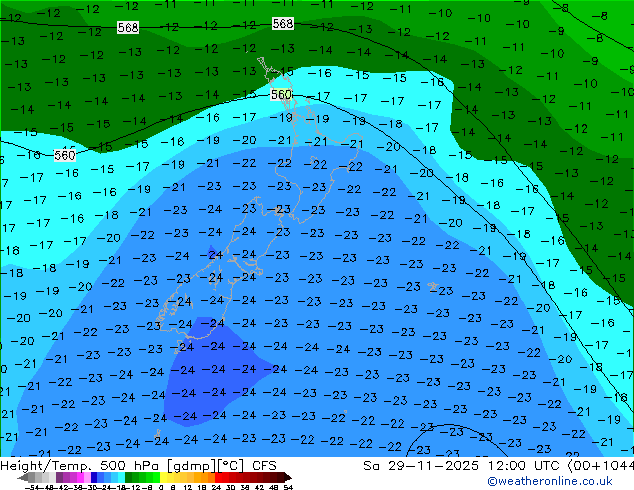Click the dark green swatch left of -12 in the legend
The image size is (634, 490).
coord(129,477)
